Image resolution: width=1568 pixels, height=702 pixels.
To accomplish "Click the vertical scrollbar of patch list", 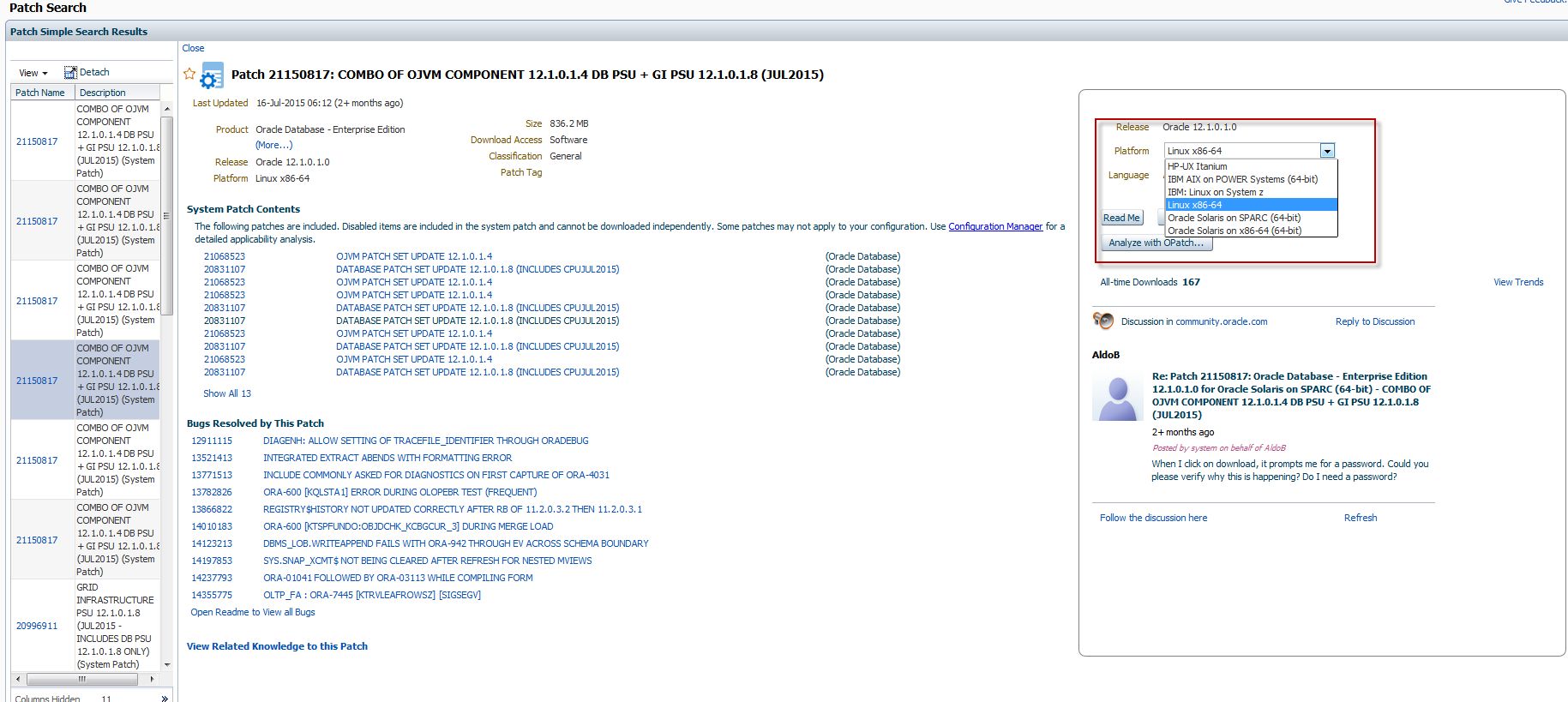I will pos(167,214).
